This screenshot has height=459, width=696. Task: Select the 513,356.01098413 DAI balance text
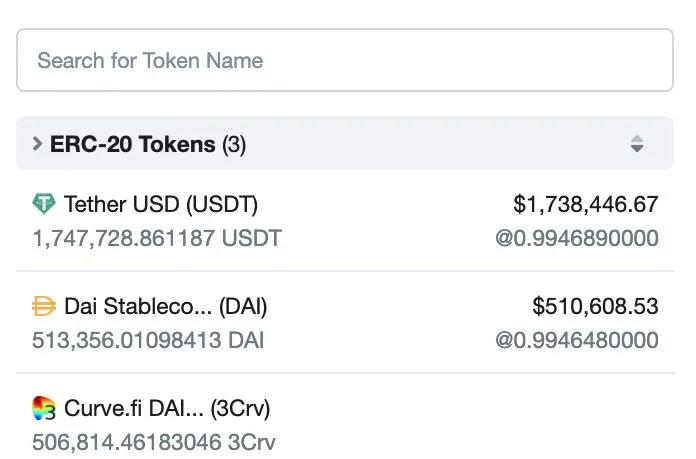coord(148,340)
